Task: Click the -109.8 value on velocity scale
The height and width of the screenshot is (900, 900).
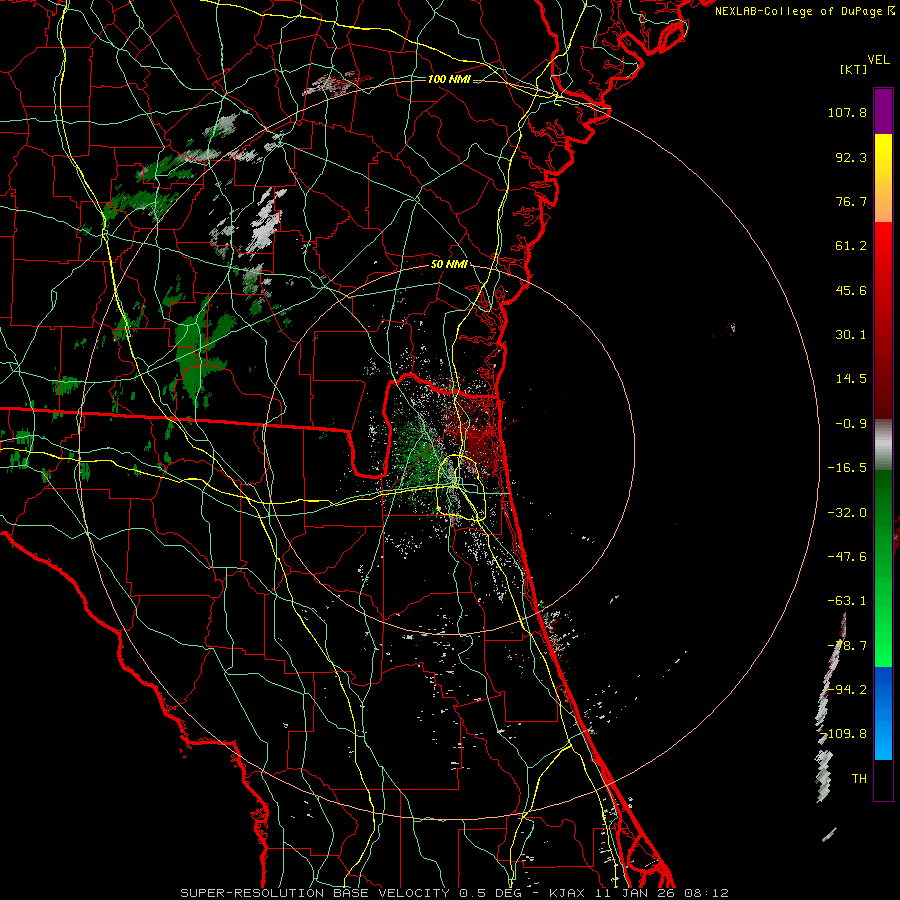Action: 844,734
